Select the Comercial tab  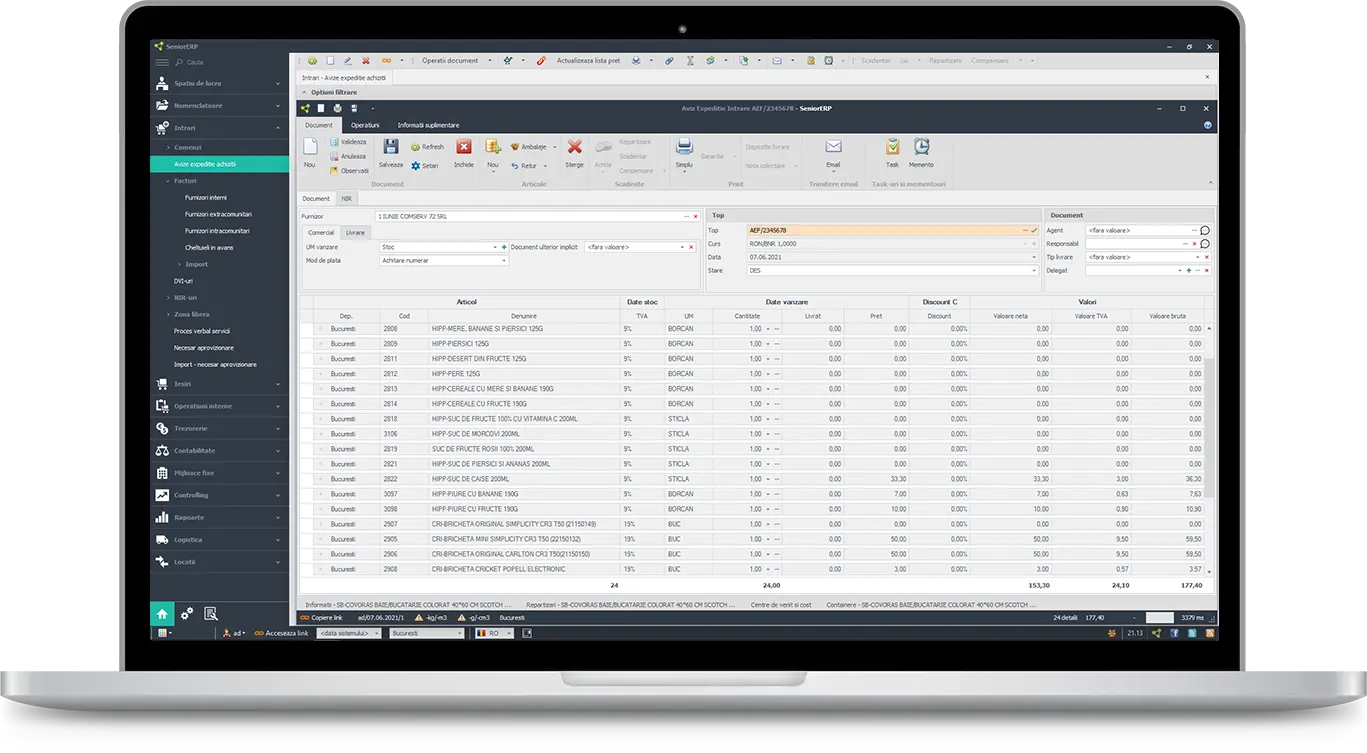(x=321, y=232)
